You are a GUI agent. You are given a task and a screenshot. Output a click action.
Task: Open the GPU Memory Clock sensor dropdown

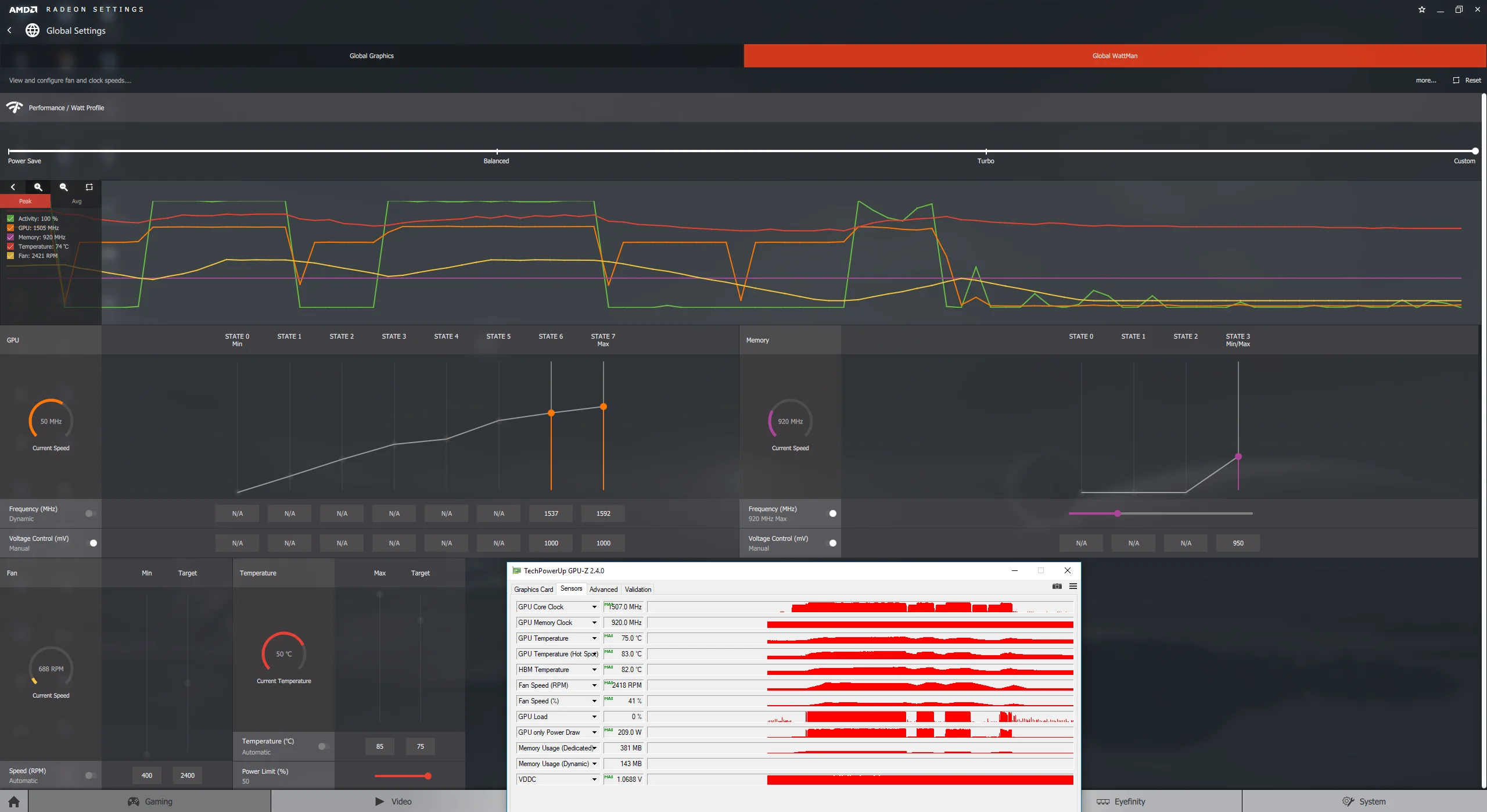point(594,623)
